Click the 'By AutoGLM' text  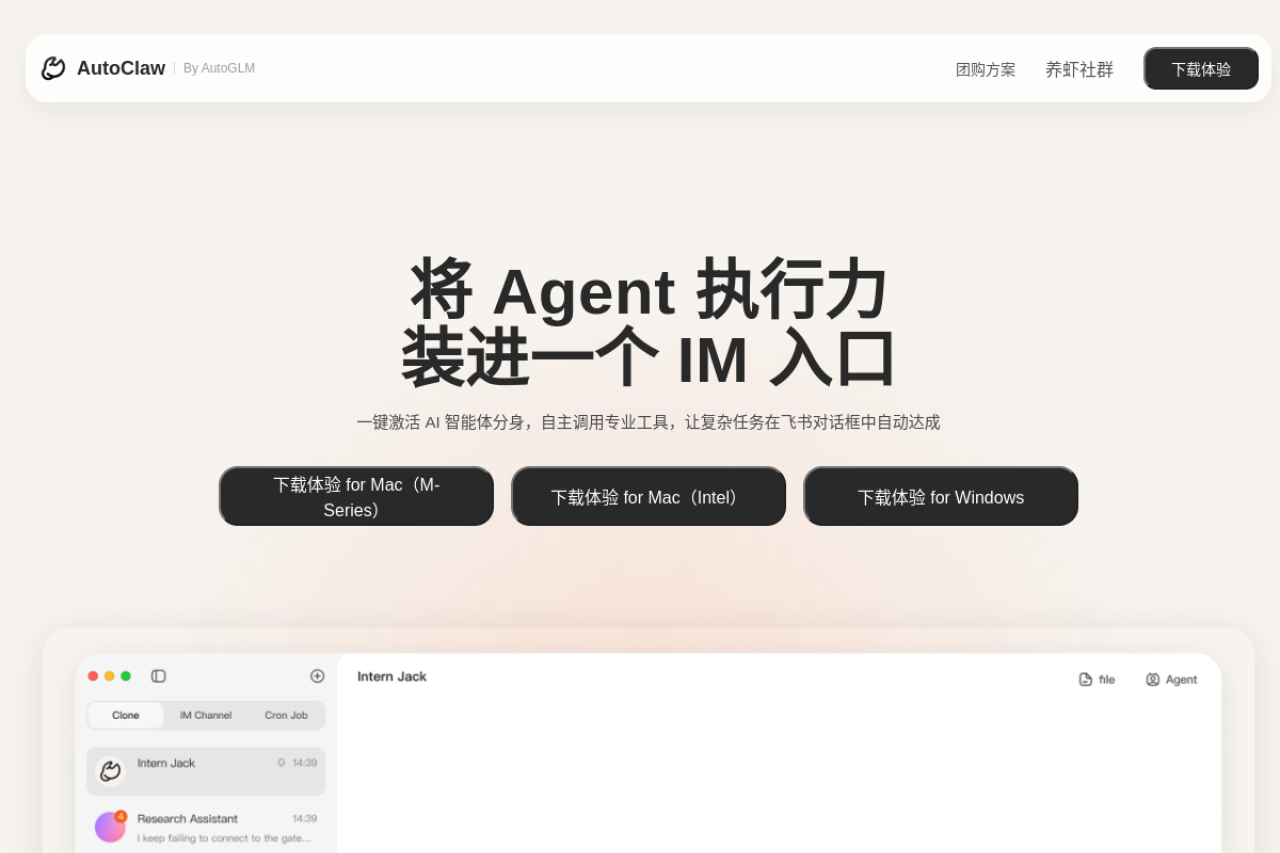coord(219,68)
